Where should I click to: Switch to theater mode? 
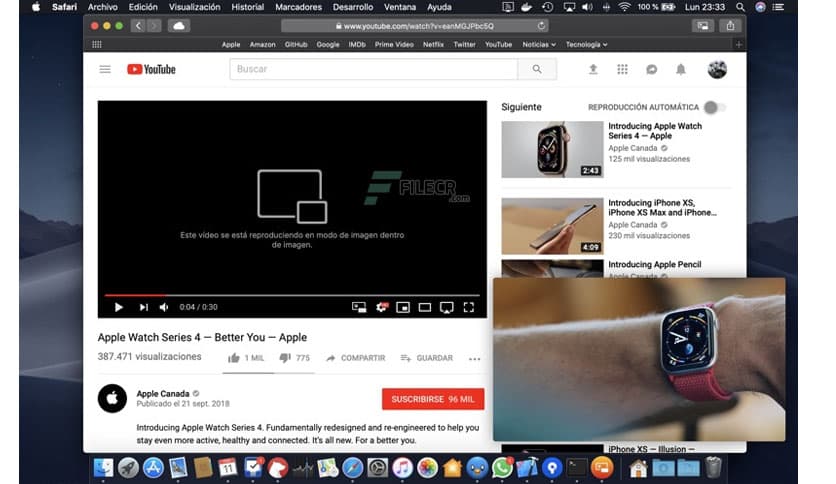[425, 307]
